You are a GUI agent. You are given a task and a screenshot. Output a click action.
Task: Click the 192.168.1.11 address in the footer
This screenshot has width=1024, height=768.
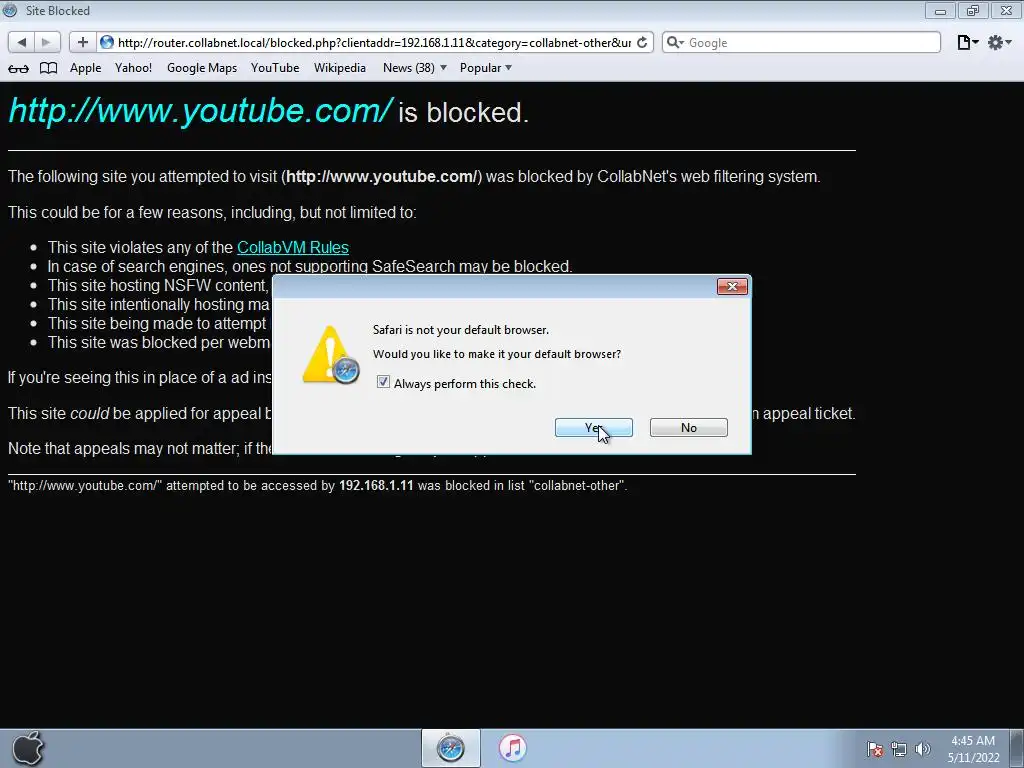click(x=376, y=486)
